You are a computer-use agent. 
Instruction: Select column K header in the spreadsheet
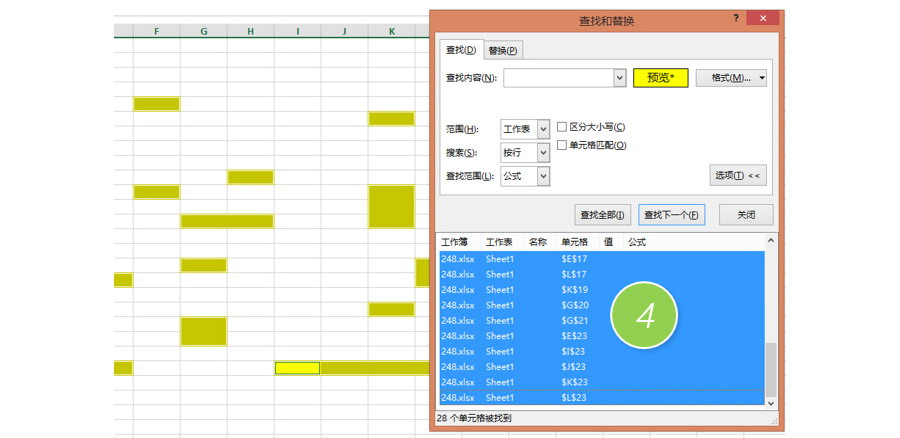[x=391, y=32]
